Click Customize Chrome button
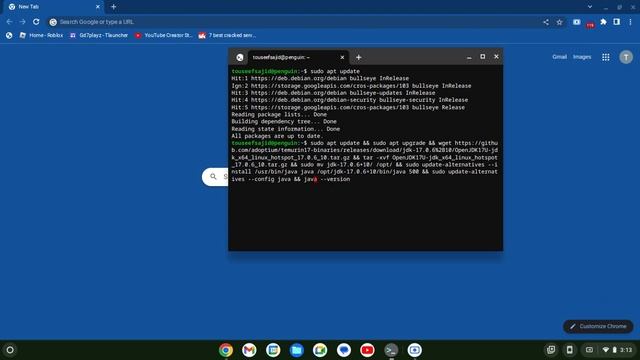Screen dimensions: 640x360 [598, 326]
